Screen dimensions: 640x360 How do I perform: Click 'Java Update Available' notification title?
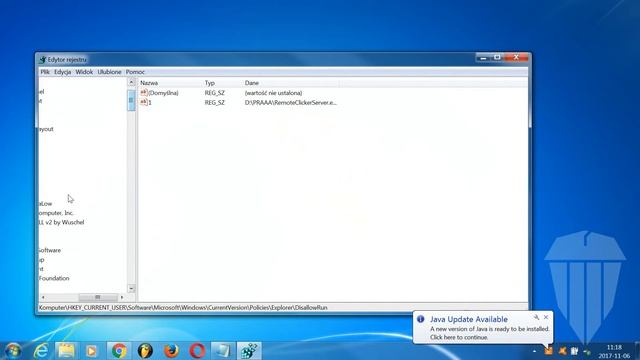469,319
